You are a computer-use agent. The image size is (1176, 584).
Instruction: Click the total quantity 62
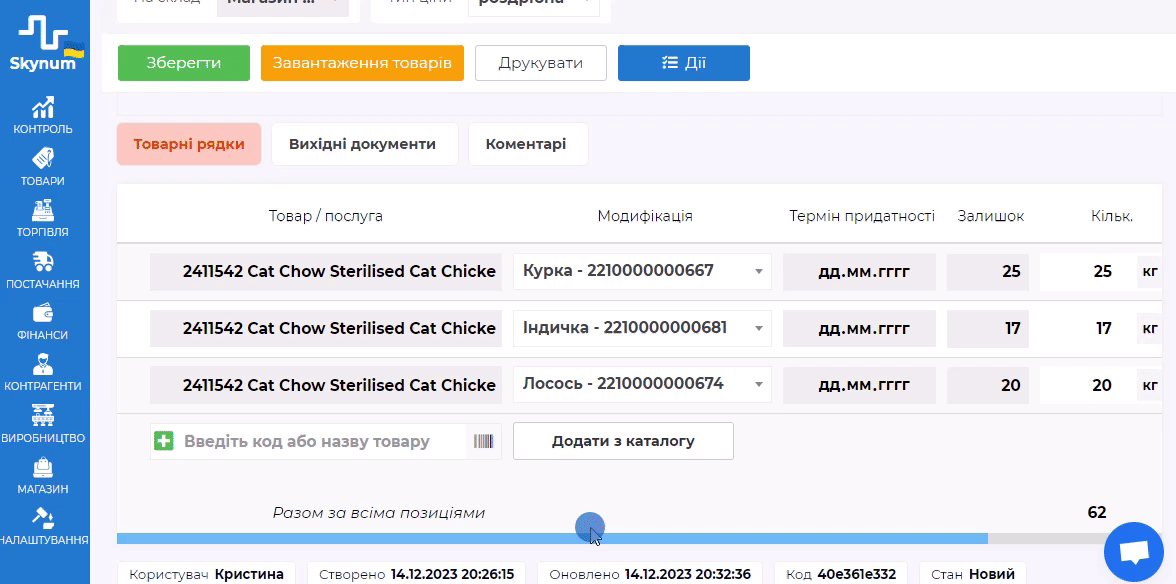tap(1096, 513)
